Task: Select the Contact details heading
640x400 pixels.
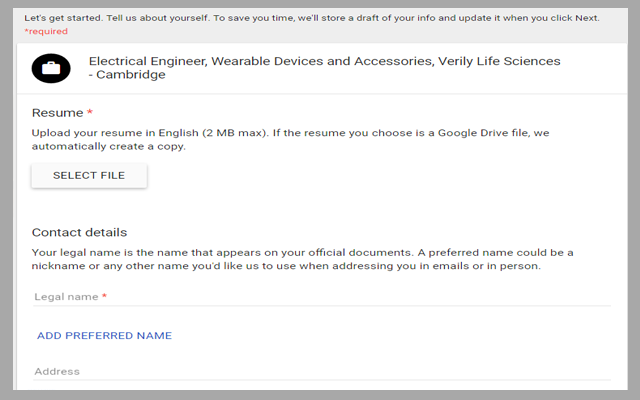Action: coord(79,232)
